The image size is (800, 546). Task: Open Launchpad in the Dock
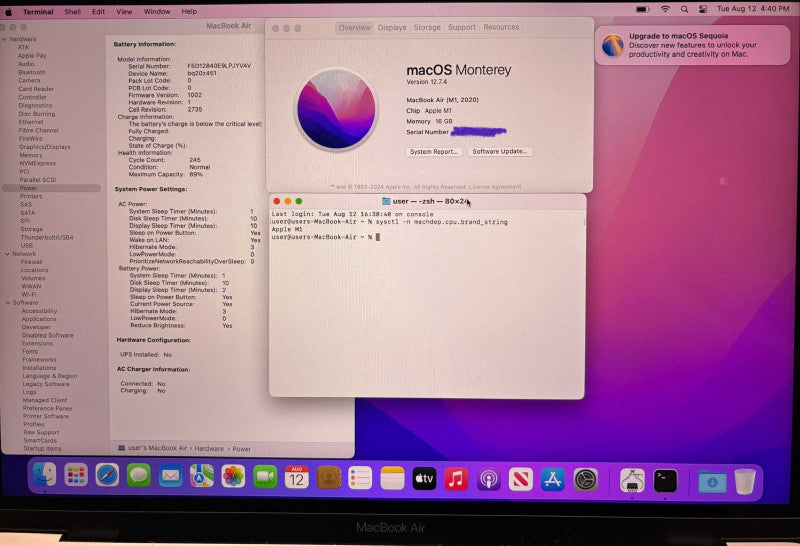[76, 476]
